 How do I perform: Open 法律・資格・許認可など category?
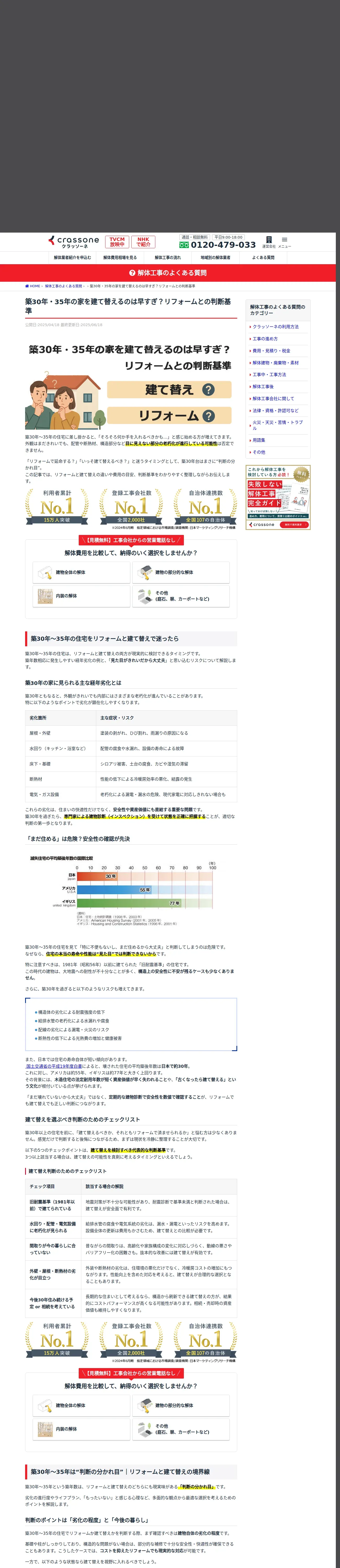point(275,410)
